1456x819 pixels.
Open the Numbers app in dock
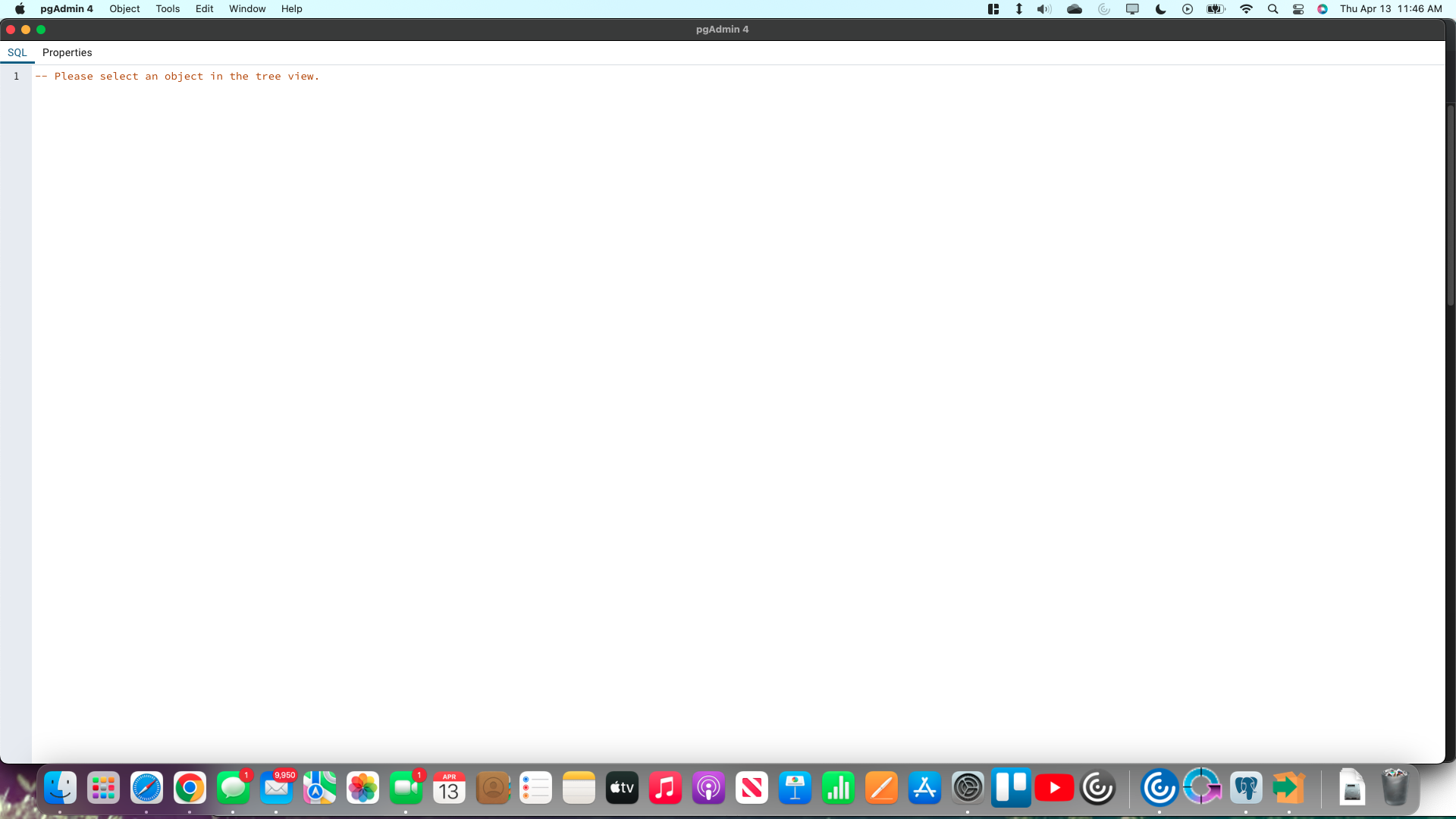(838, 789)
